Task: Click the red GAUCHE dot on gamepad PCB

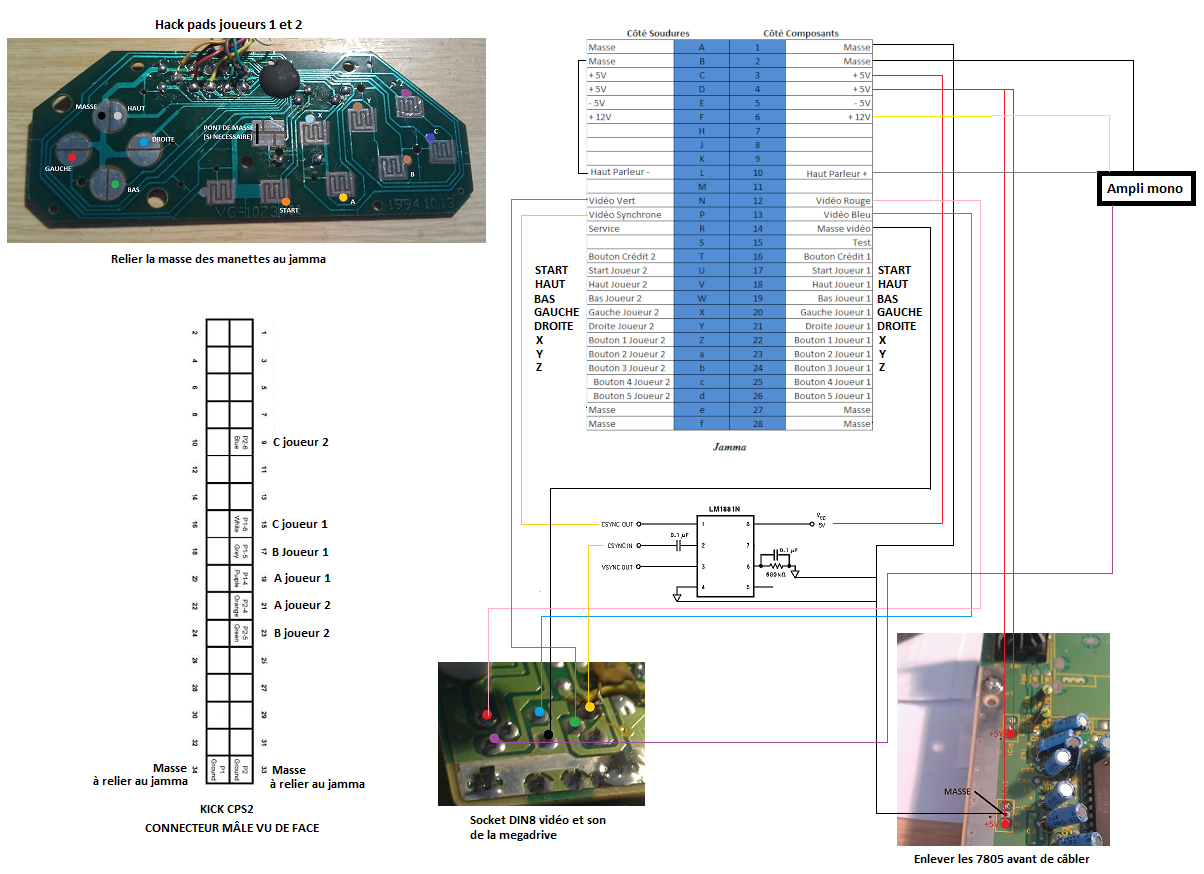Action: pos(70,156)
